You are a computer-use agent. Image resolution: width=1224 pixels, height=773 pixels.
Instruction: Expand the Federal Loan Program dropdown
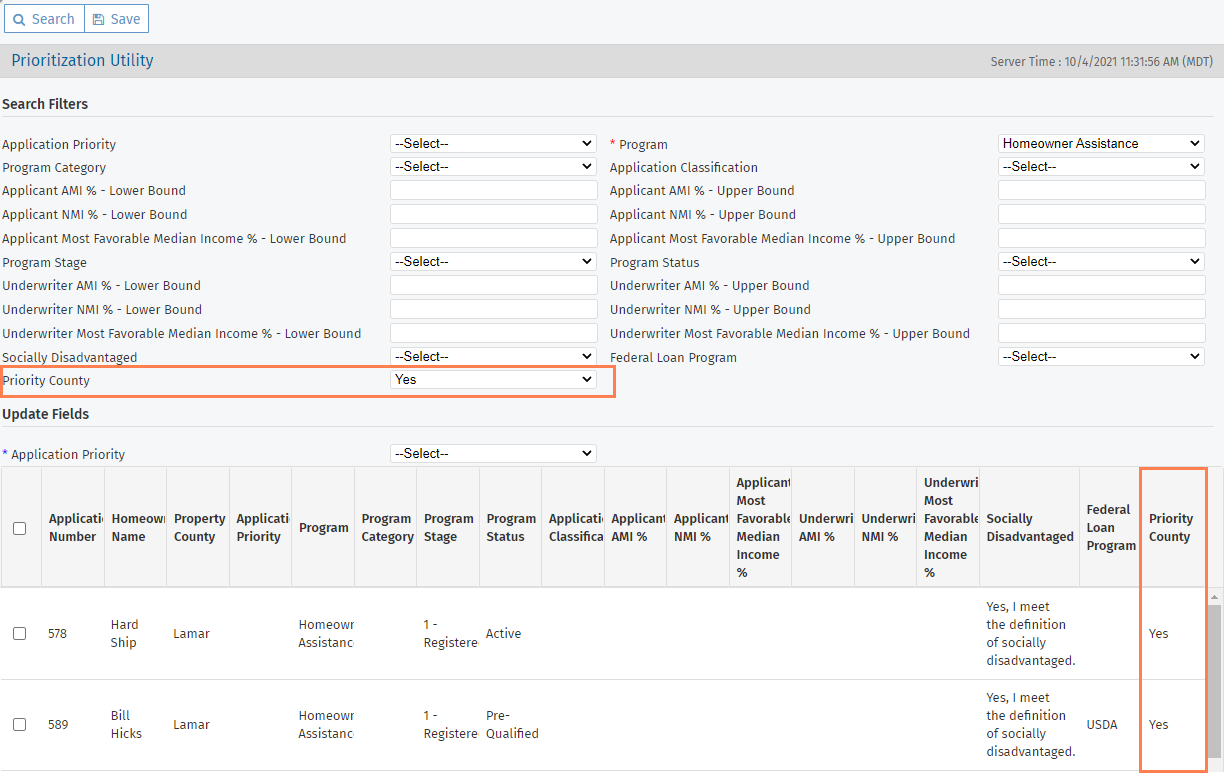pos(1101,357)
